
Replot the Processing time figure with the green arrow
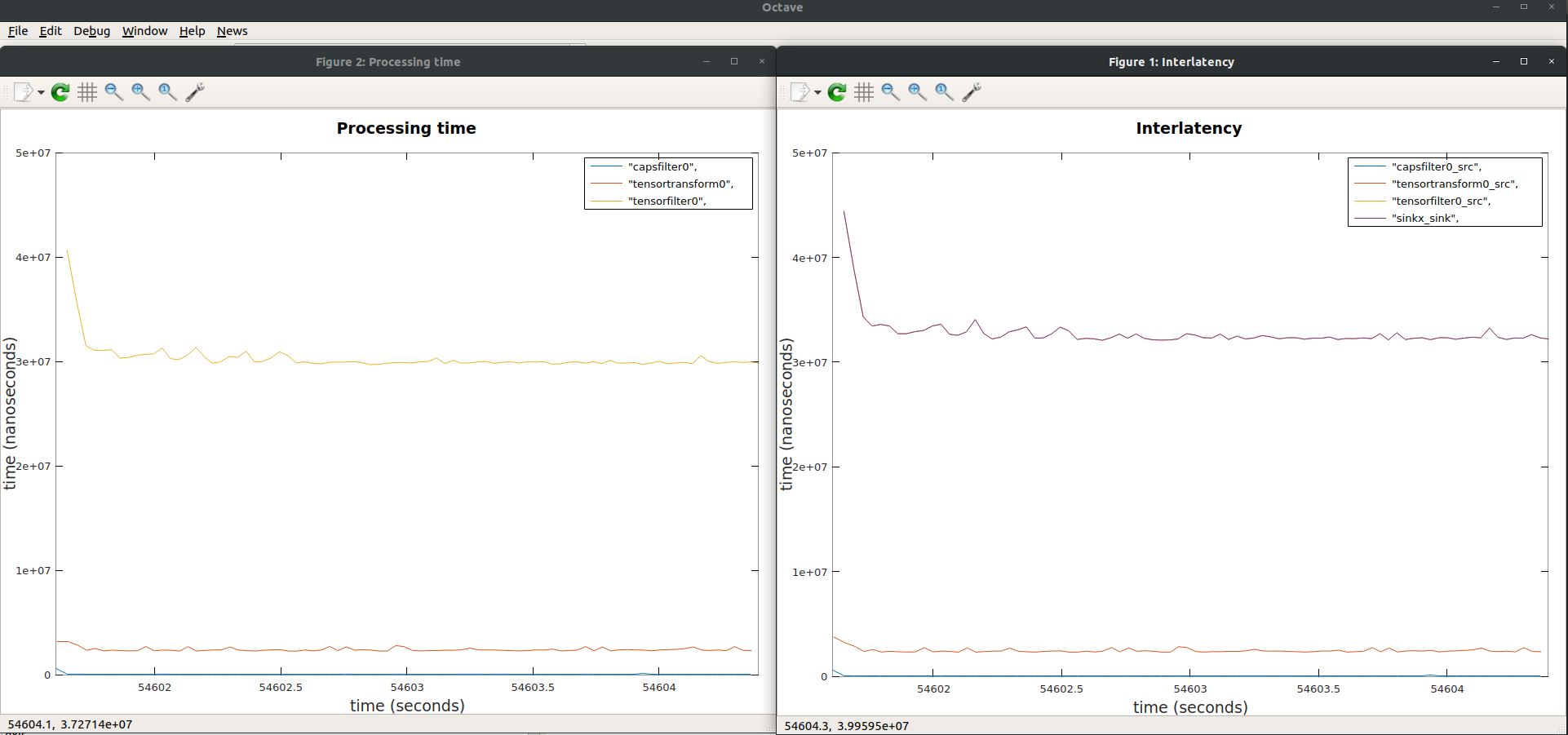[x=60, y=92]
